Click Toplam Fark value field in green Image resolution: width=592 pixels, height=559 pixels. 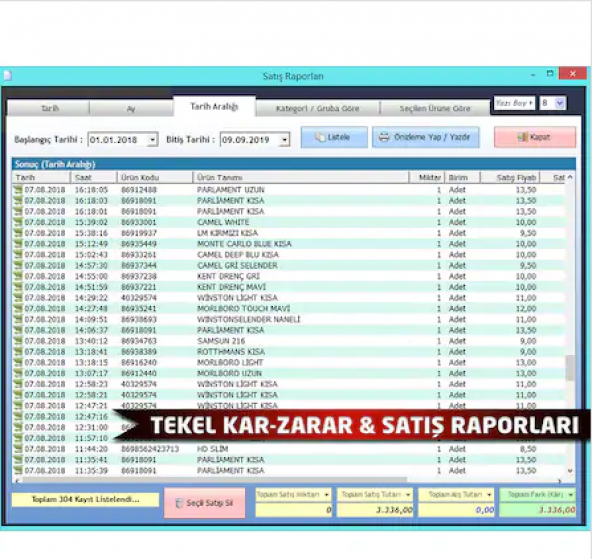click(x=538, y=510)
